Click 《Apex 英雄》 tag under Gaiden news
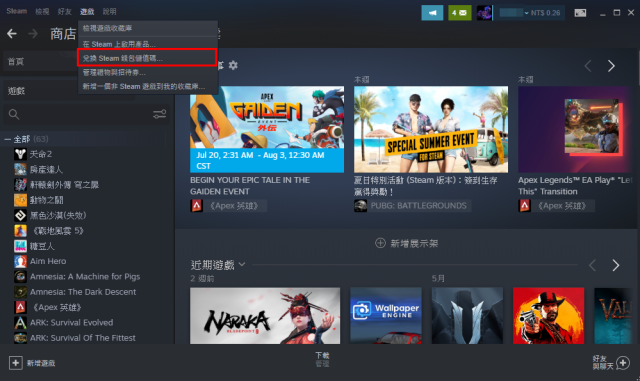 (229, 206)
